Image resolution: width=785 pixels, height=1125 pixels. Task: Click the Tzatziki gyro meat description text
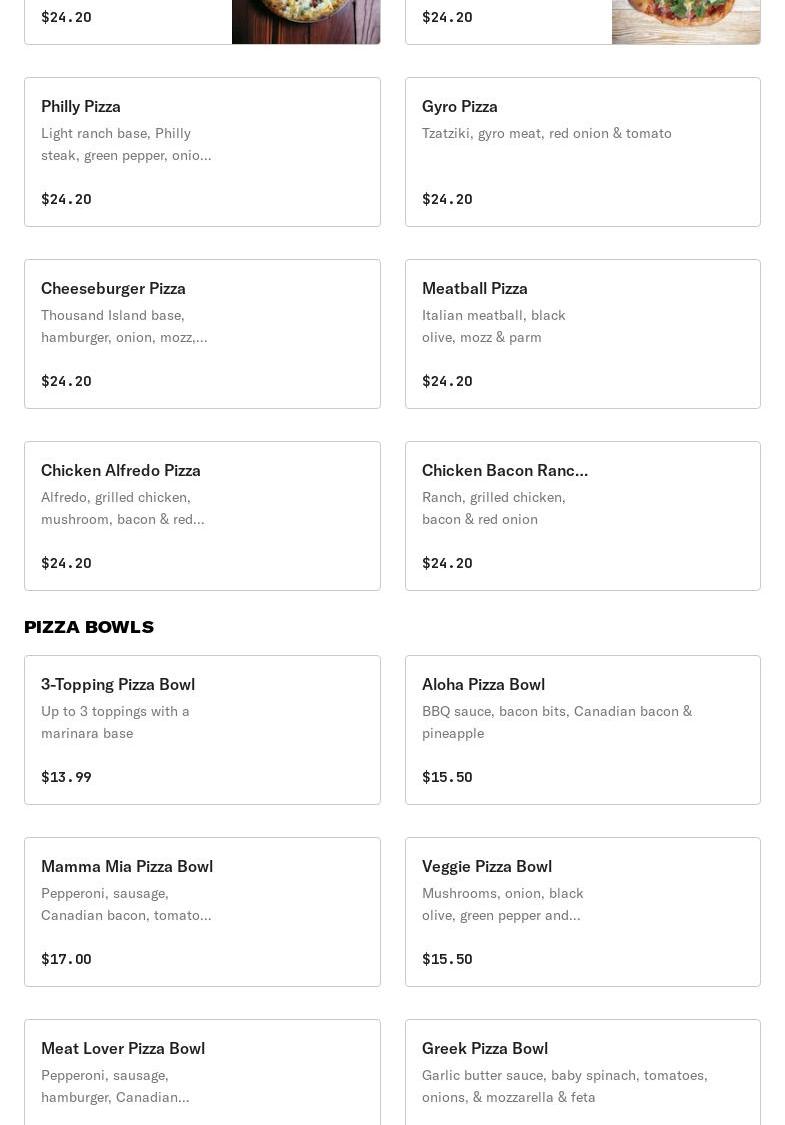tap(546, 133)
